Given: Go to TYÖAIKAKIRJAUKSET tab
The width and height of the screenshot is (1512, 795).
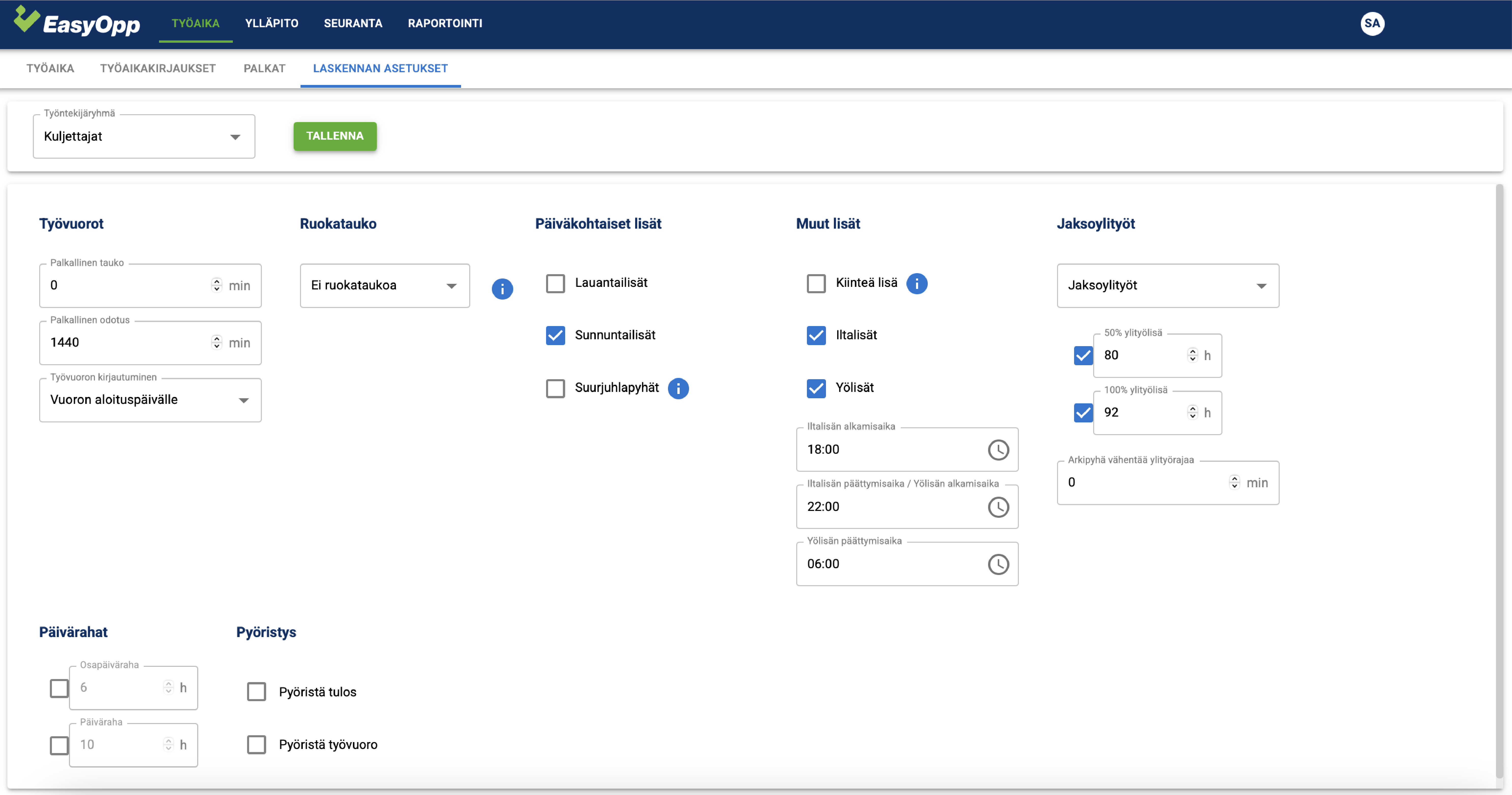Looking at the screenshot, I should [x=157, y=69].
